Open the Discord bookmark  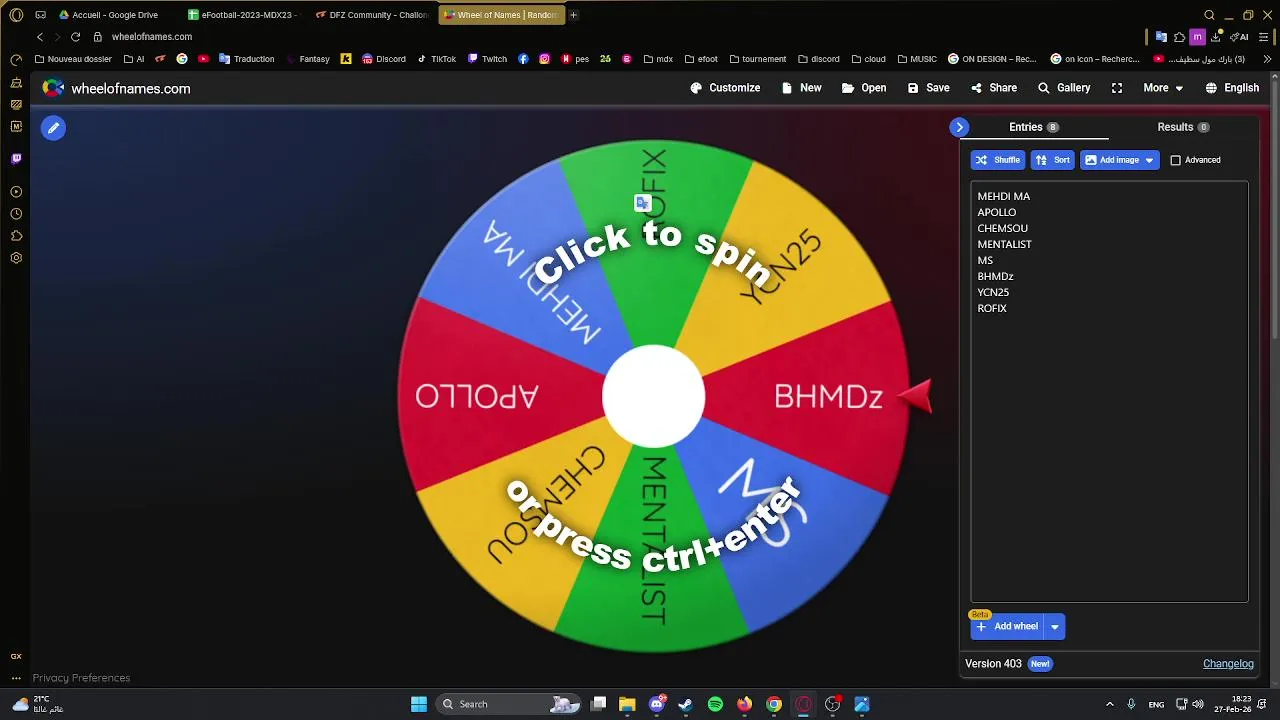[x=384, y=59]
